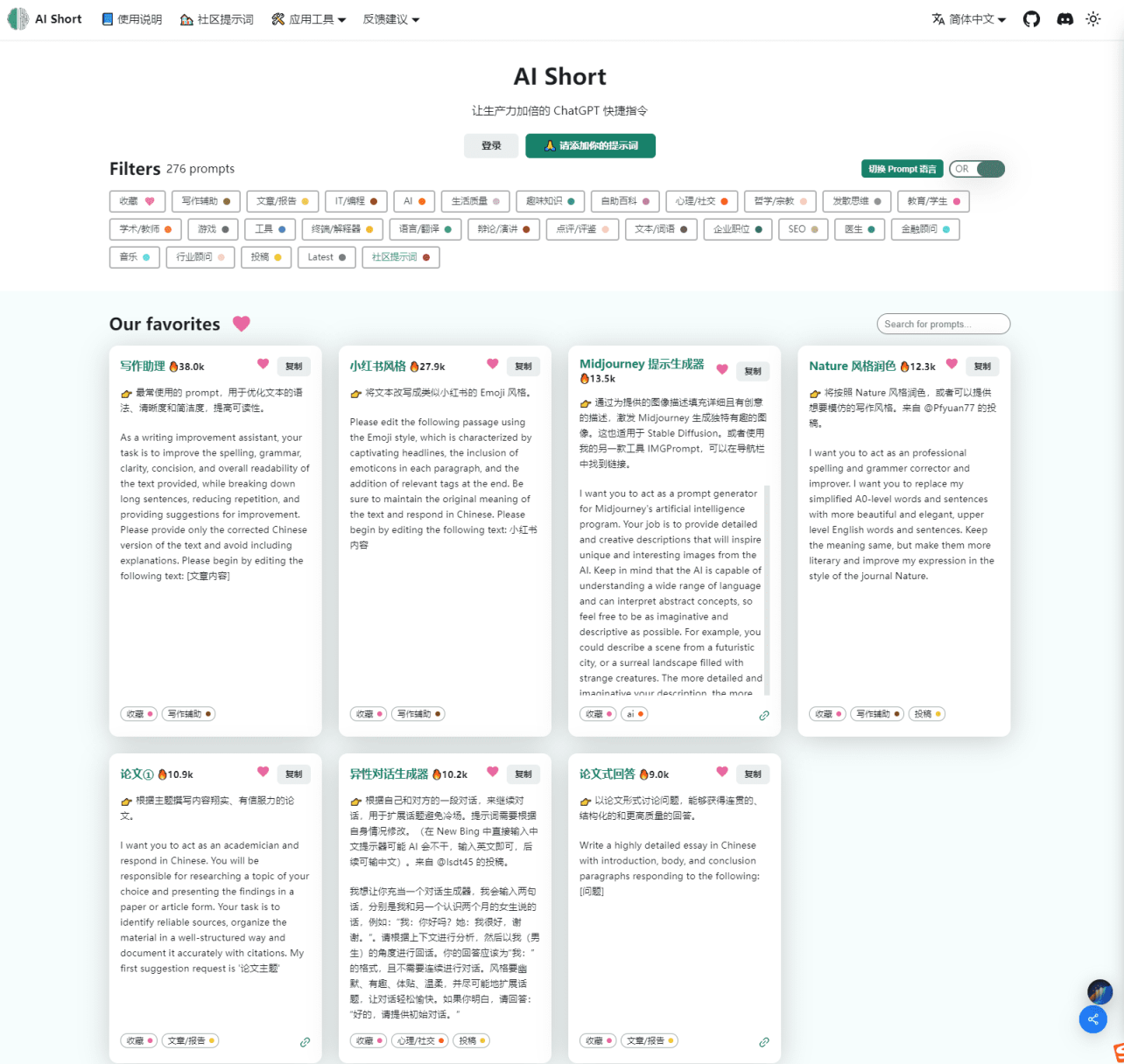
Task: Open the GitHub repository icon
Action: click(1031, 19)
